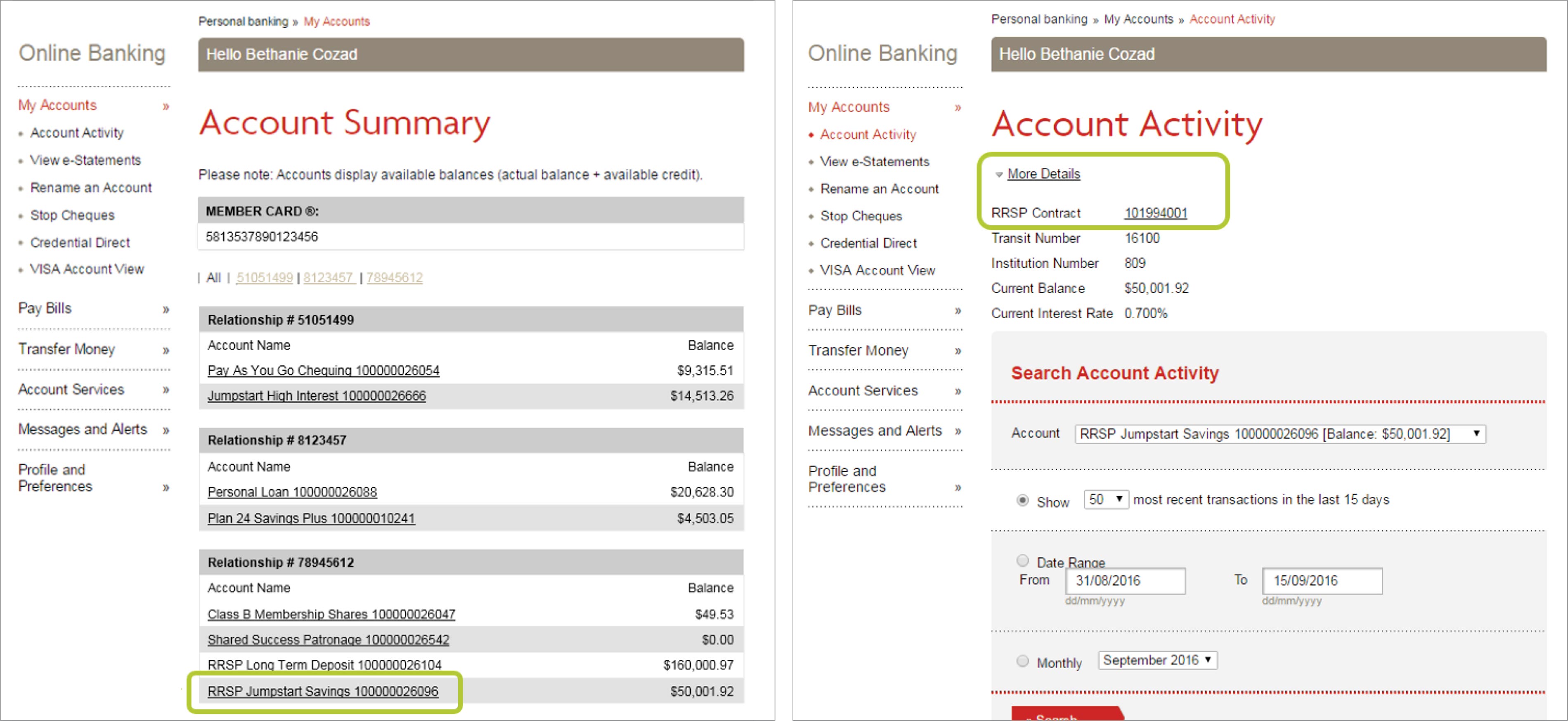Select the Show recent transactions radio button
This screenshot has height=721, width=1568.
tap(1023, 500)
